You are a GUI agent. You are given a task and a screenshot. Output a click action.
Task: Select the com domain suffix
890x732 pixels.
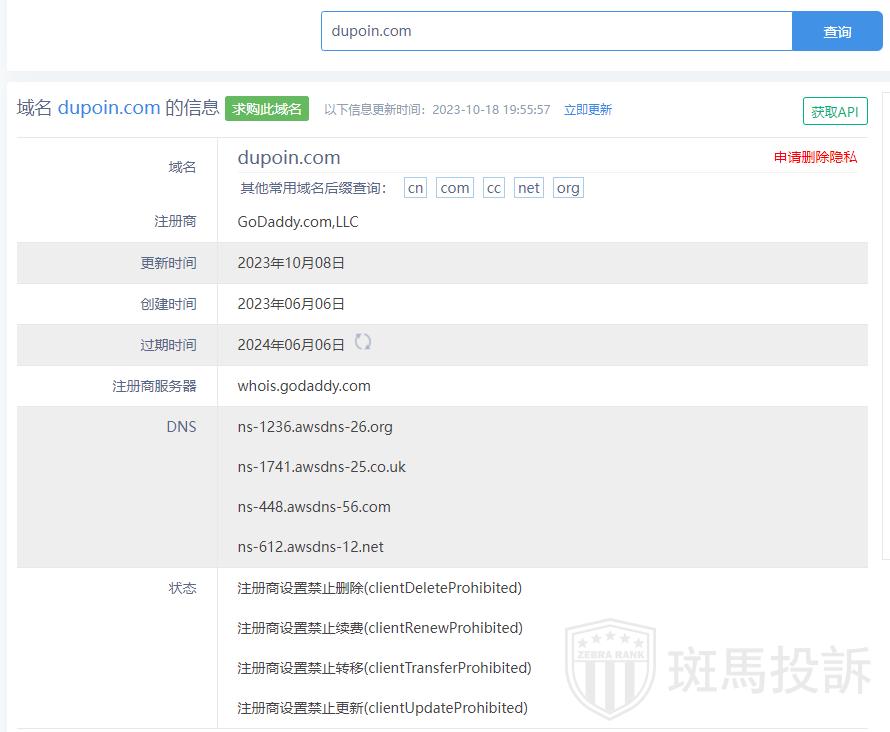click(455, 188)
